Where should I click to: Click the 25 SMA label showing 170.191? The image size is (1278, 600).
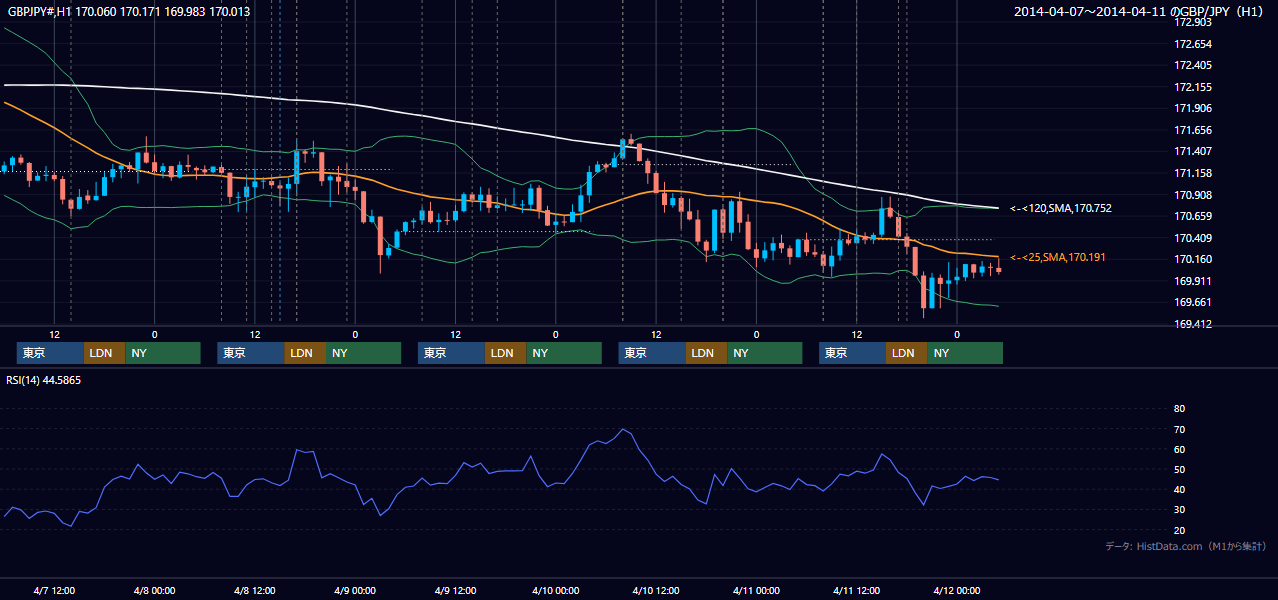1058,257
